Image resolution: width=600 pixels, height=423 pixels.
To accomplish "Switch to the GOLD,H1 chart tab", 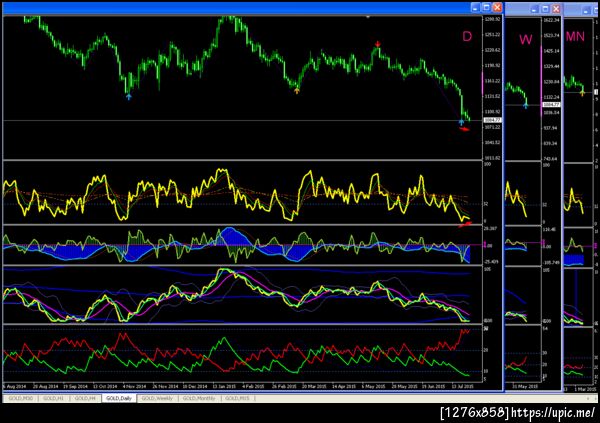I will (53, 399).
